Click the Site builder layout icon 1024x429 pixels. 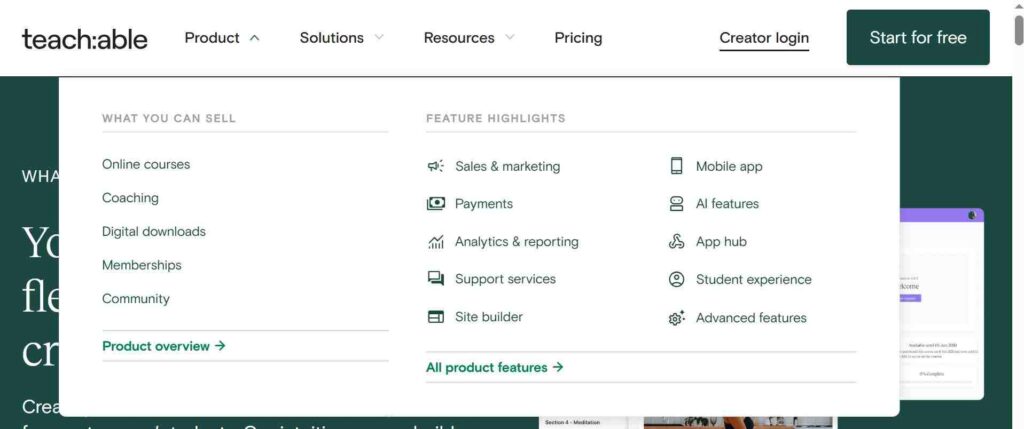[436, 317]
